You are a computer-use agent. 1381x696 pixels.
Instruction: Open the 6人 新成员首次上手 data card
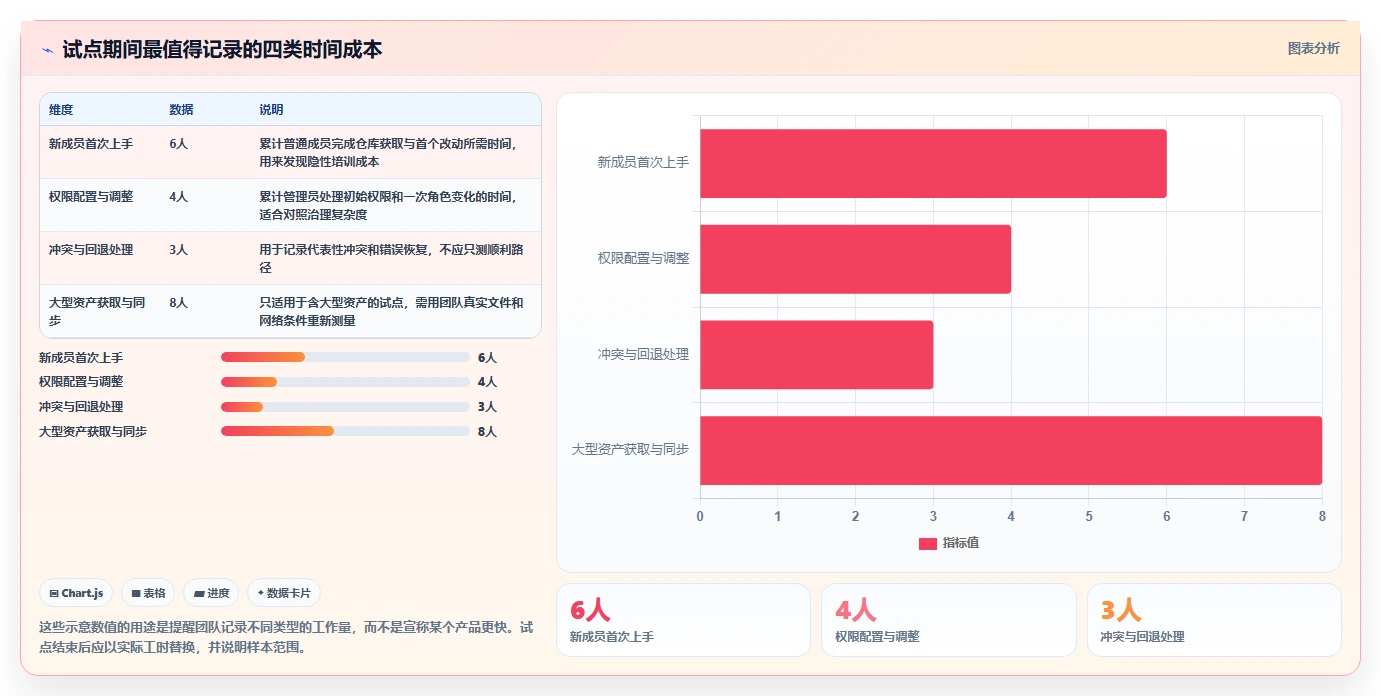[683, 620]
